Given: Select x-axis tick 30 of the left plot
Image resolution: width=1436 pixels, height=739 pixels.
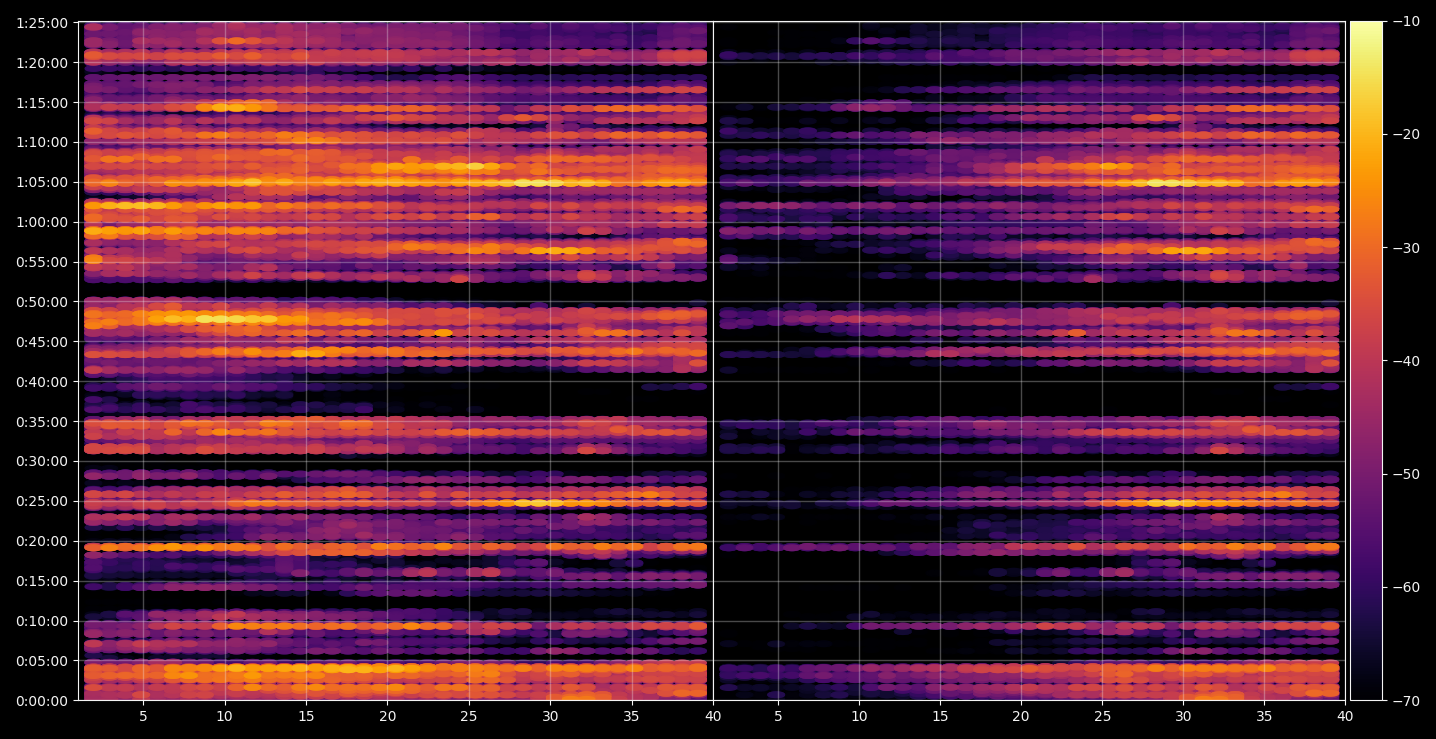Looking at the screenshot, I should click(550, 716).
